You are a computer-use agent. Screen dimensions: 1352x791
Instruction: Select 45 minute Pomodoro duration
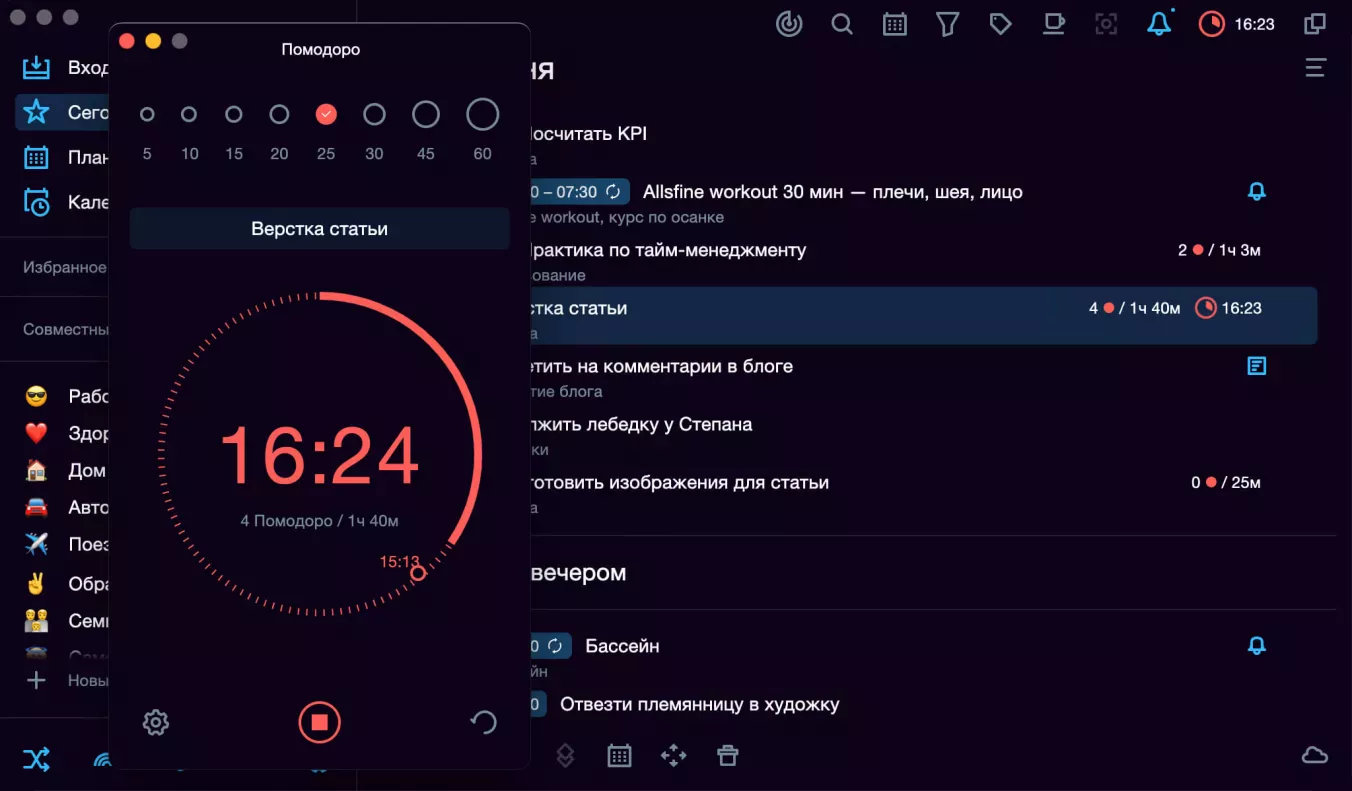pyautogui.click(x=426, y=114)
